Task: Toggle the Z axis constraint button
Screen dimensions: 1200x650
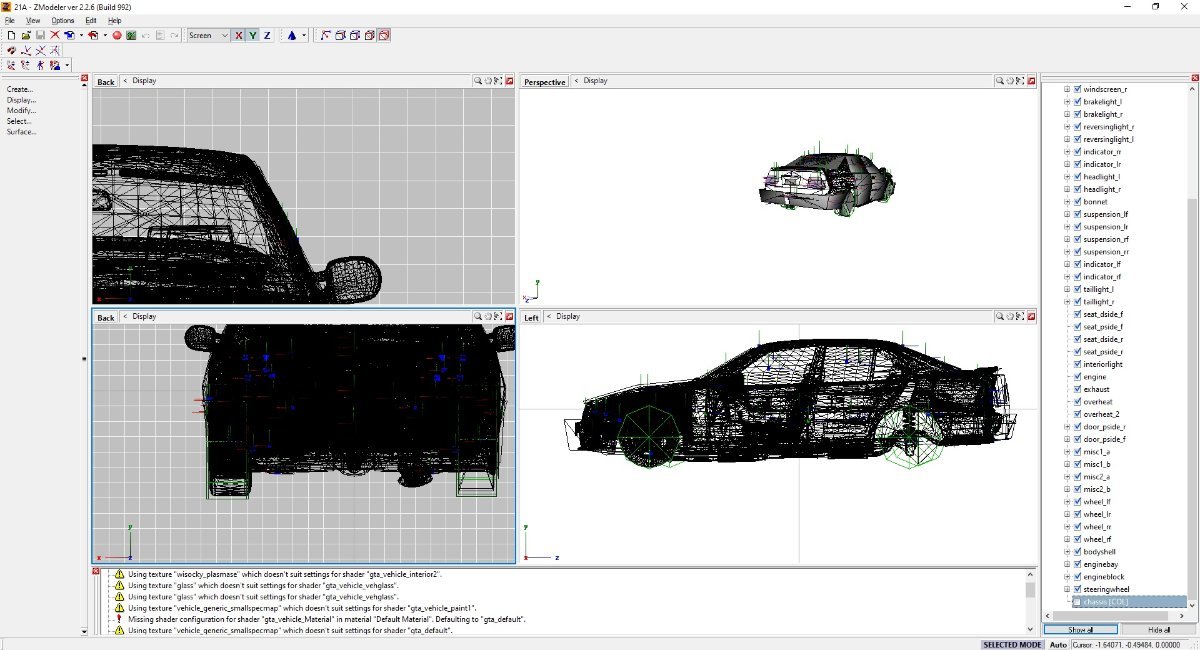Action: 267,35
